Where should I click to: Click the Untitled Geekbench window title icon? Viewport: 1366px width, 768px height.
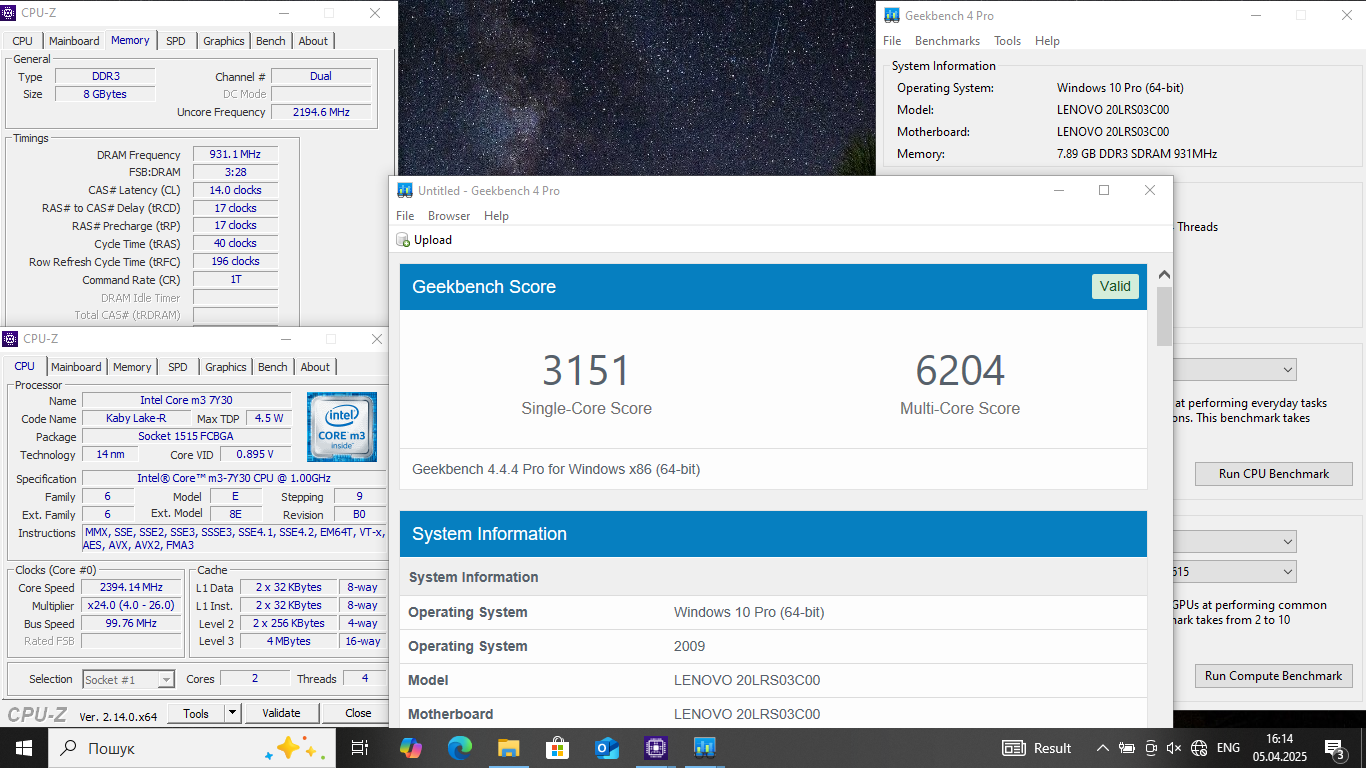tap(405, 190)
